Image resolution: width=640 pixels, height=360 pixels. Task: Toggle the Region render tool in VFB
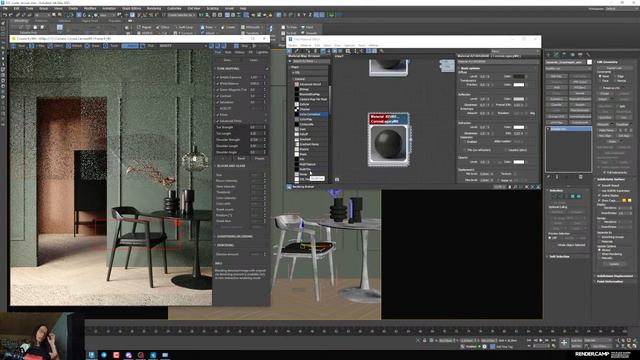(130, 46)
